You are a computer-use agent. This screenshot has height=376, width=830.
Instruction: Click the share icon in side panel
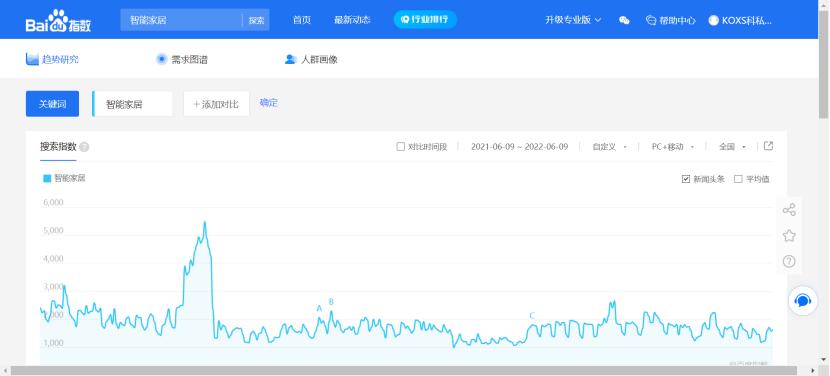coord(789,210)
